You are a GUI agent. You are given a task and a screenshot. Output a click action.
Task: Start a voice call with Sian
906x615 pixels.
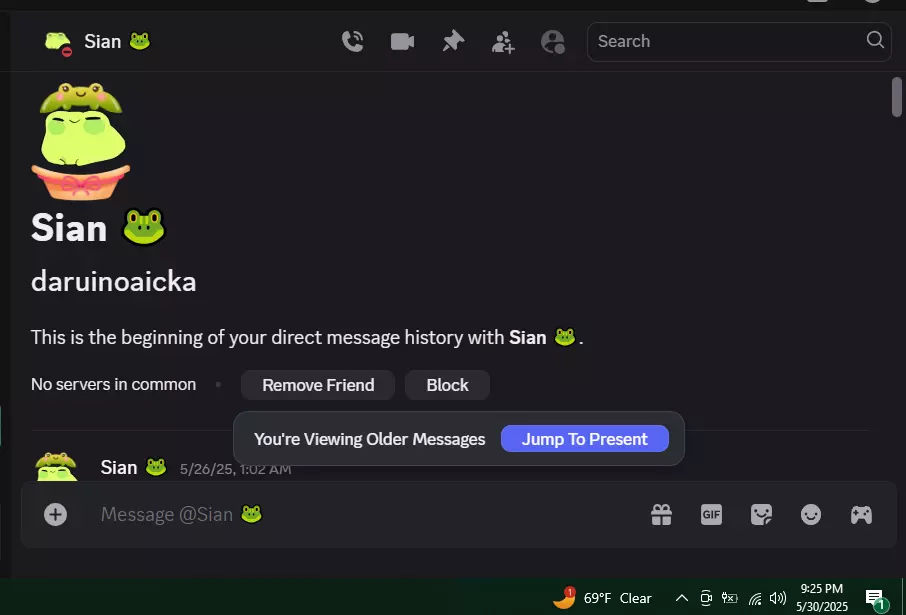coord(352,42)
